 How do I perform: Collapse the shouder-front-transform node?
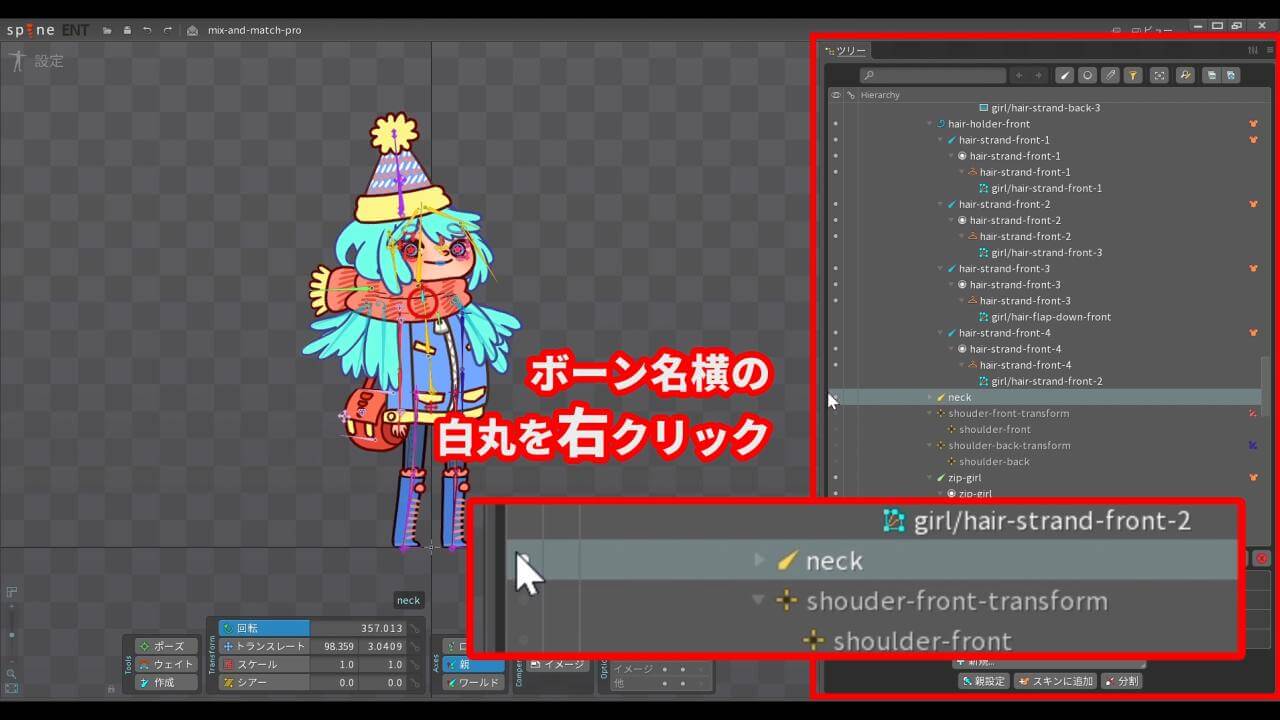(929, 413)
